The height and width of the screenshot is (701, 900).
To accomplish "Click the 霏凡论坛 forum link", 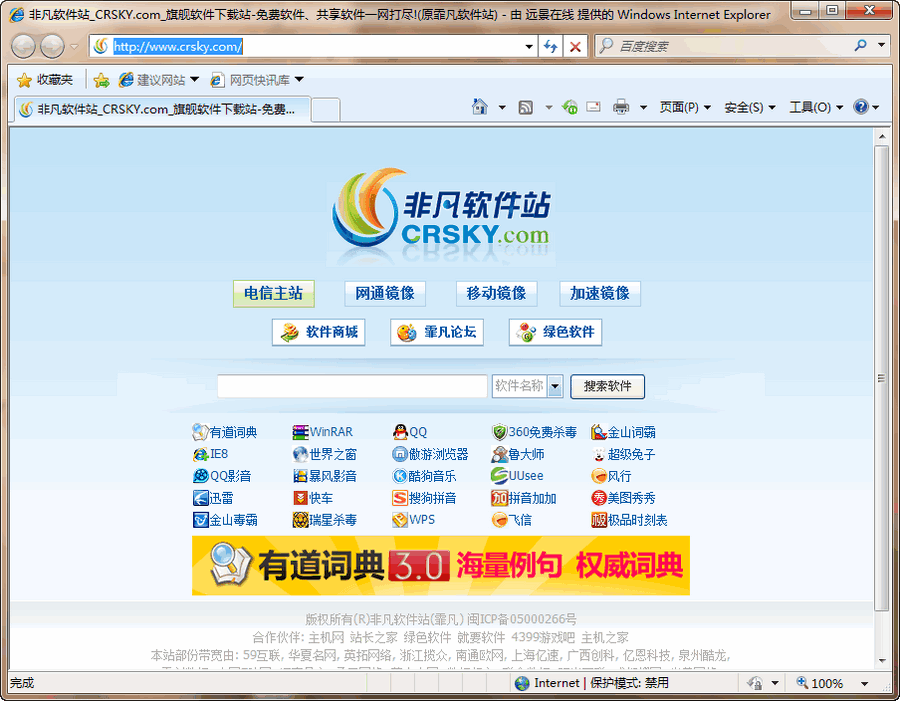I will [437, 332].
